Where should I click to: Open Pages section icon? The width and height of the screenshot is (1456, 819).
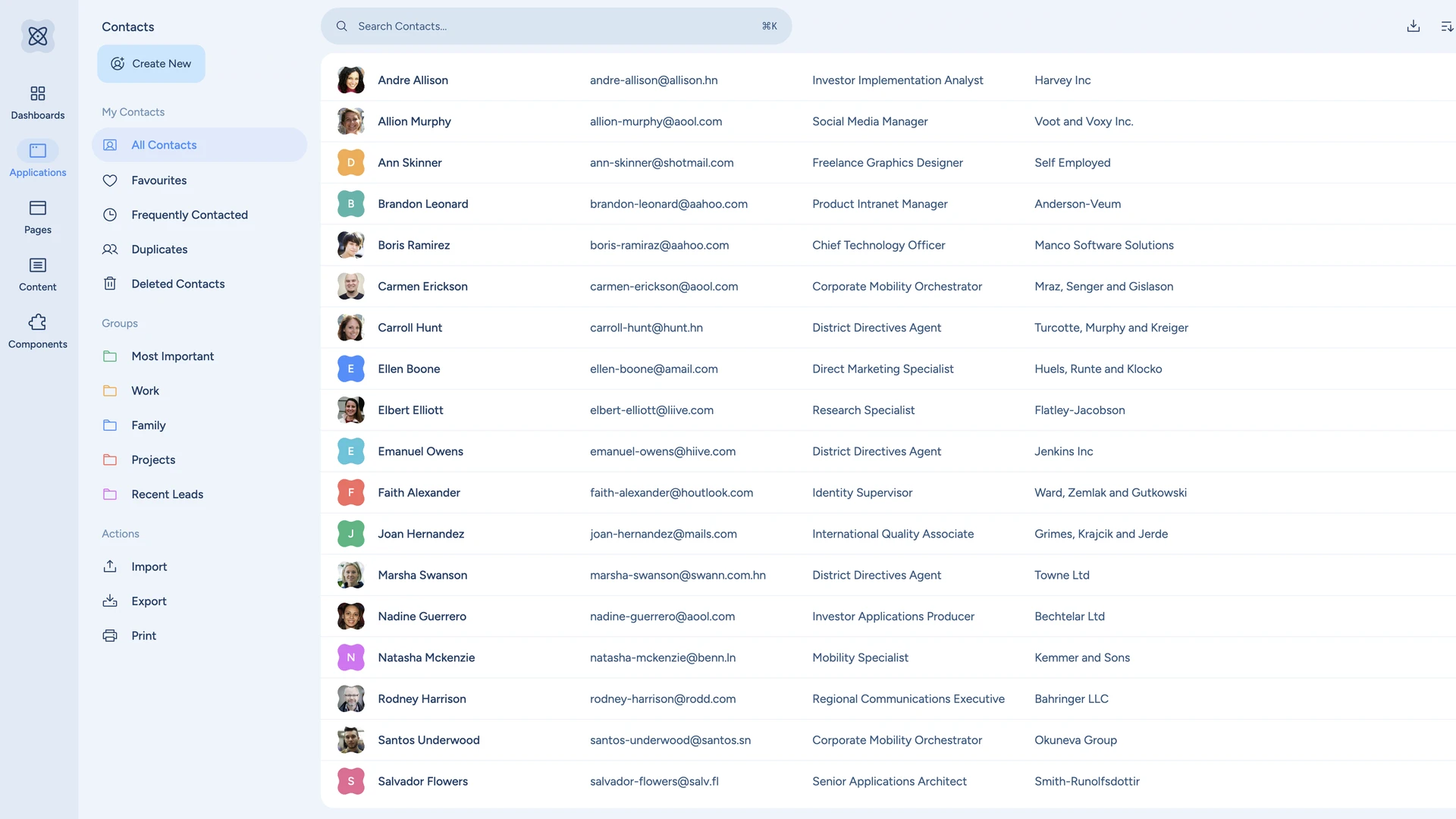coord(38,208)
